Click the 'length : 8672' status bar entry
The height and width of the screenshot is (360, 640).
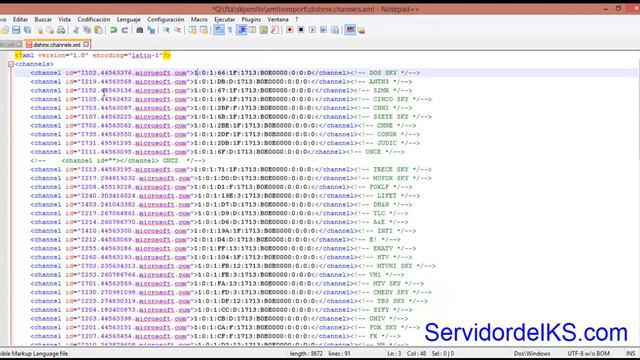point(306,353)
